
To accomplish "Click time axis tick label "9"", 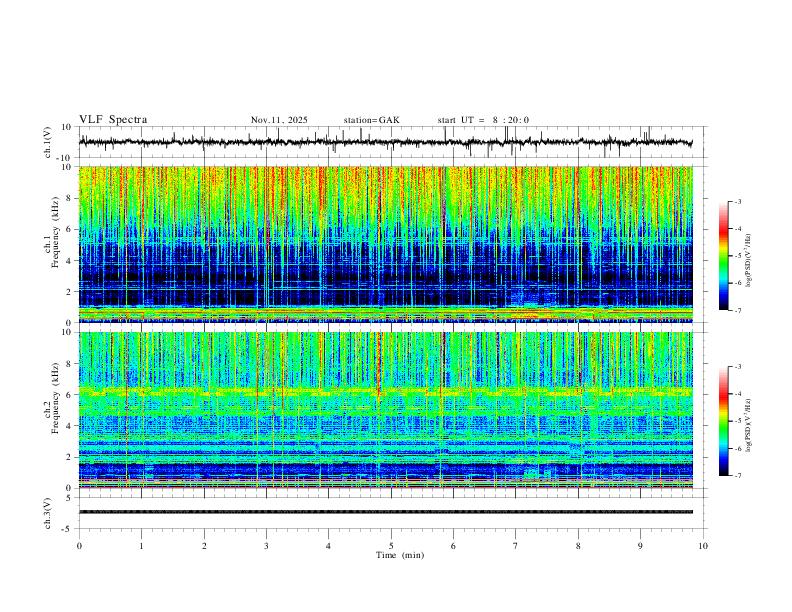I will 640,546.
